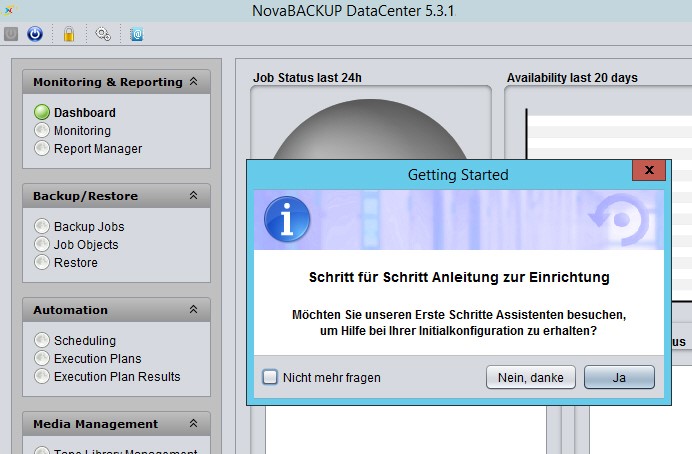The image size is (692, 454).
Task: Open Report Manager in the sidebar
Action: [x=88, y=149]
